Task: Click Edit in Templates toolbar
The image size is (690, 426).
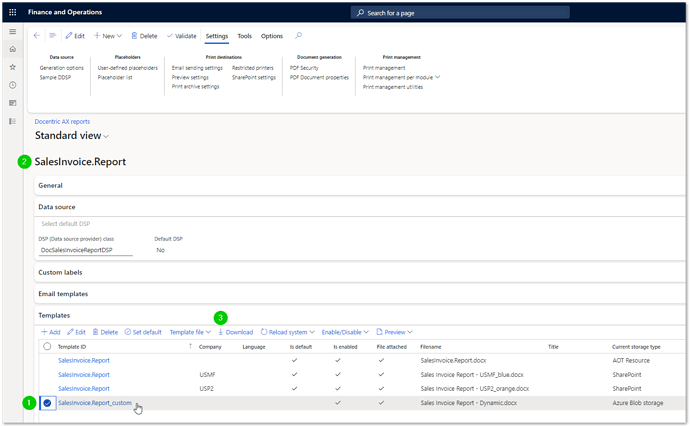Action: pyautogui.click(x=77, y=332)
